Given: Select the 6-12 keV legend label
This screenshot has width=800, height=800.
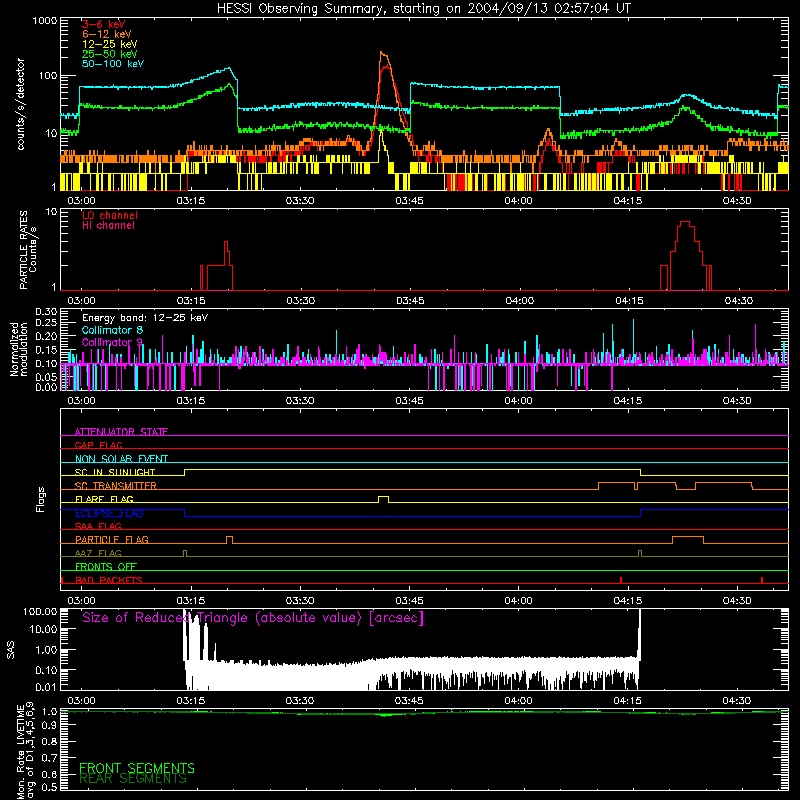Looking at the screenshot, I should click(106, 34).
